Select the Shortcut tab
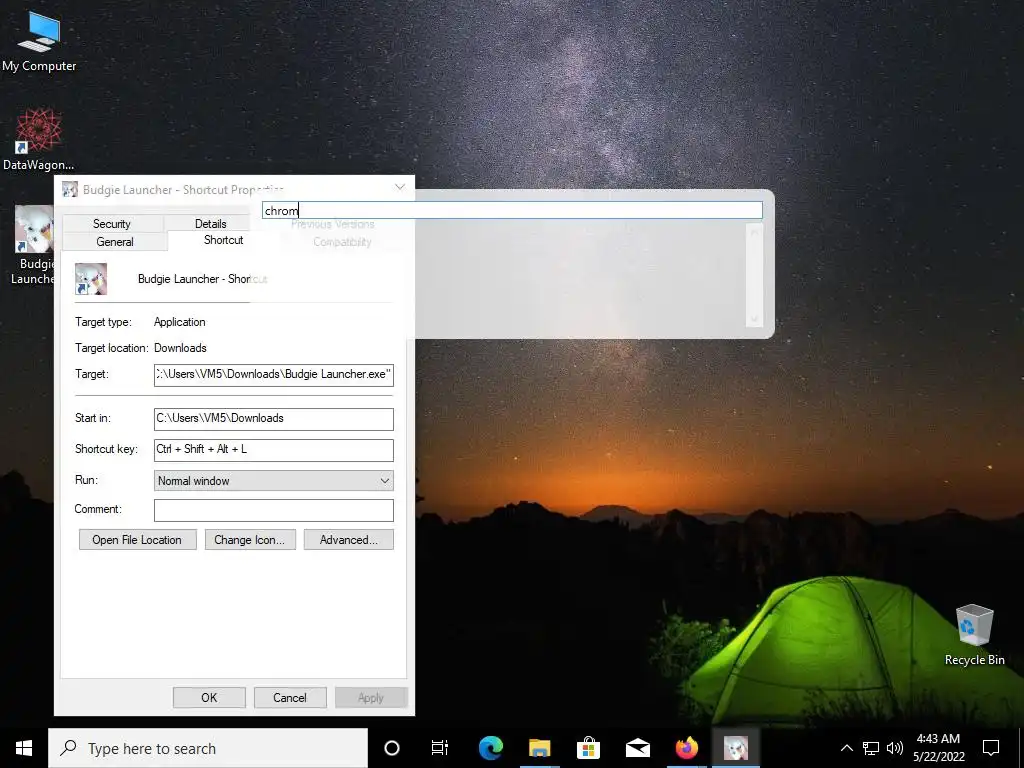This screenshot has height=768, width=1024. pos(223,240)
